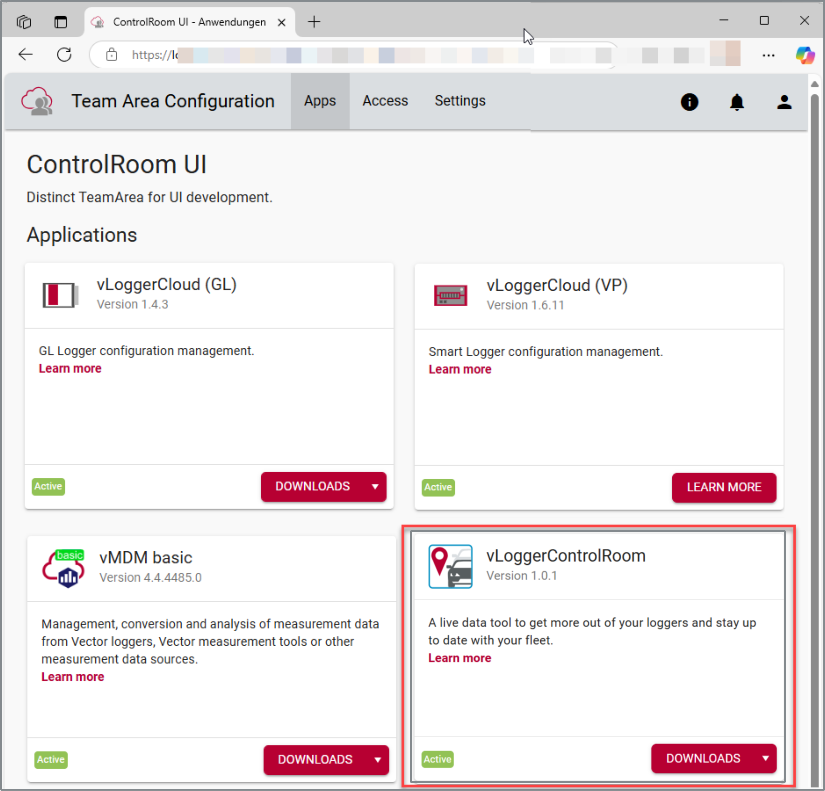The width and height of the screenshot is (825, 791).
Task: Follow the Learn more link under vMDM basic
Action: [73, 677]
